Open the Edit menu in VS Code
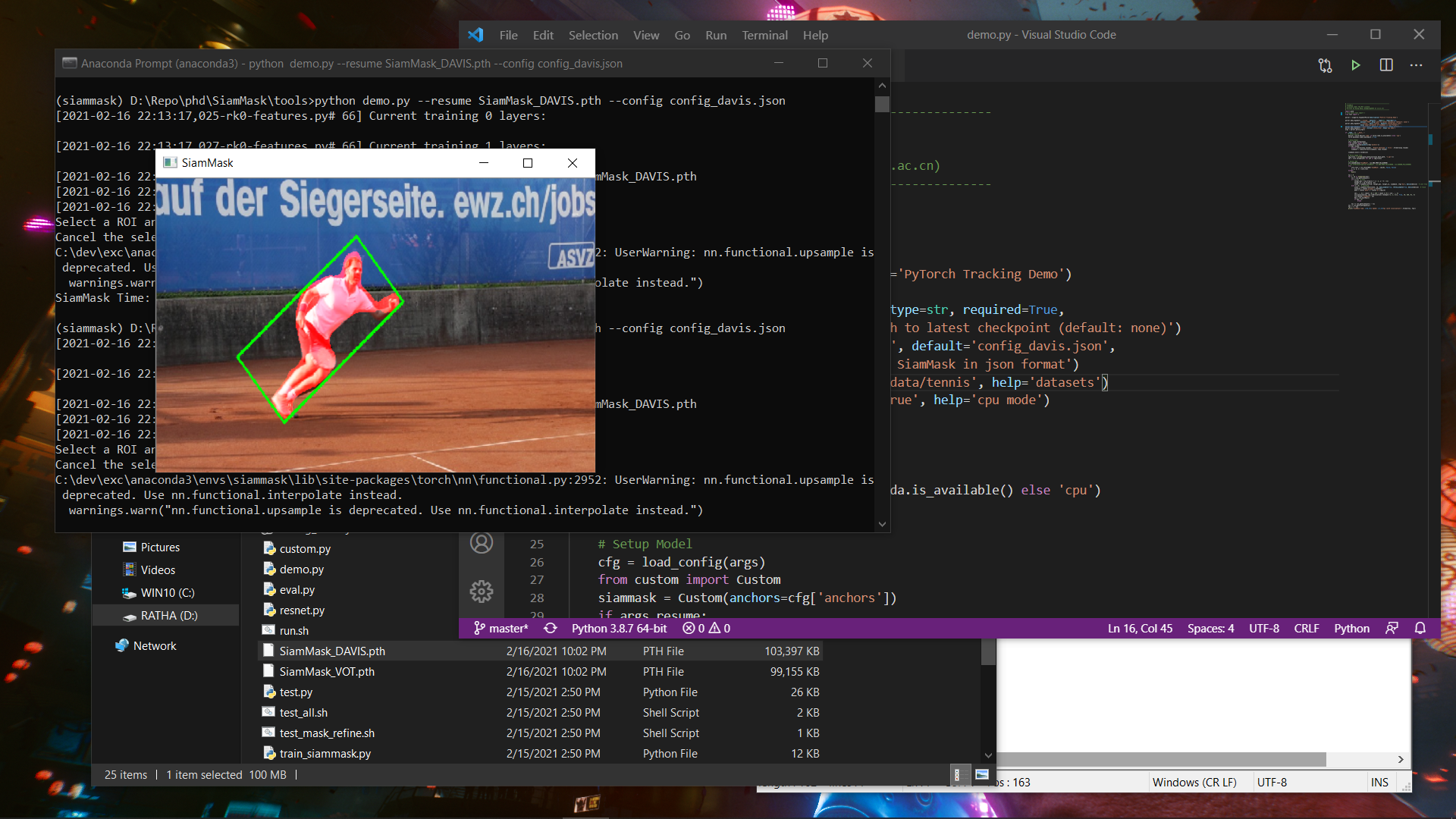The image size is (1456, 819). pyautogui.click(x=543, y=35)
